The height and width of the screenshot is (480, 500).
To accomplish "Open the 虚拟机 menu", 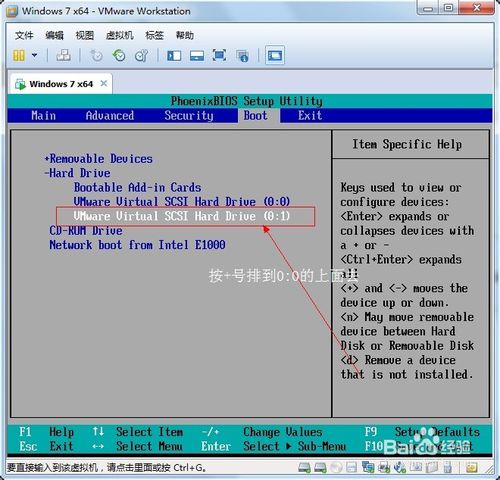I will [x=119, y=35].
